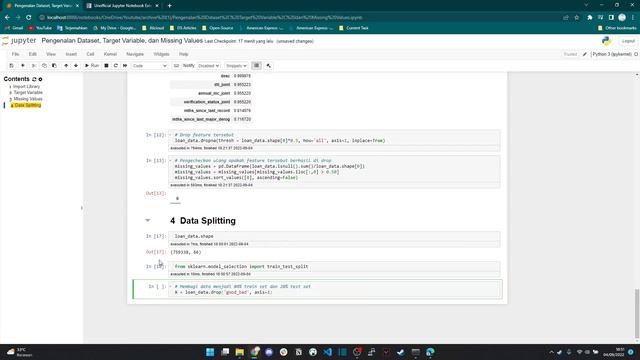Click the Logout button

pyautogui.click(x=628, y=41)
